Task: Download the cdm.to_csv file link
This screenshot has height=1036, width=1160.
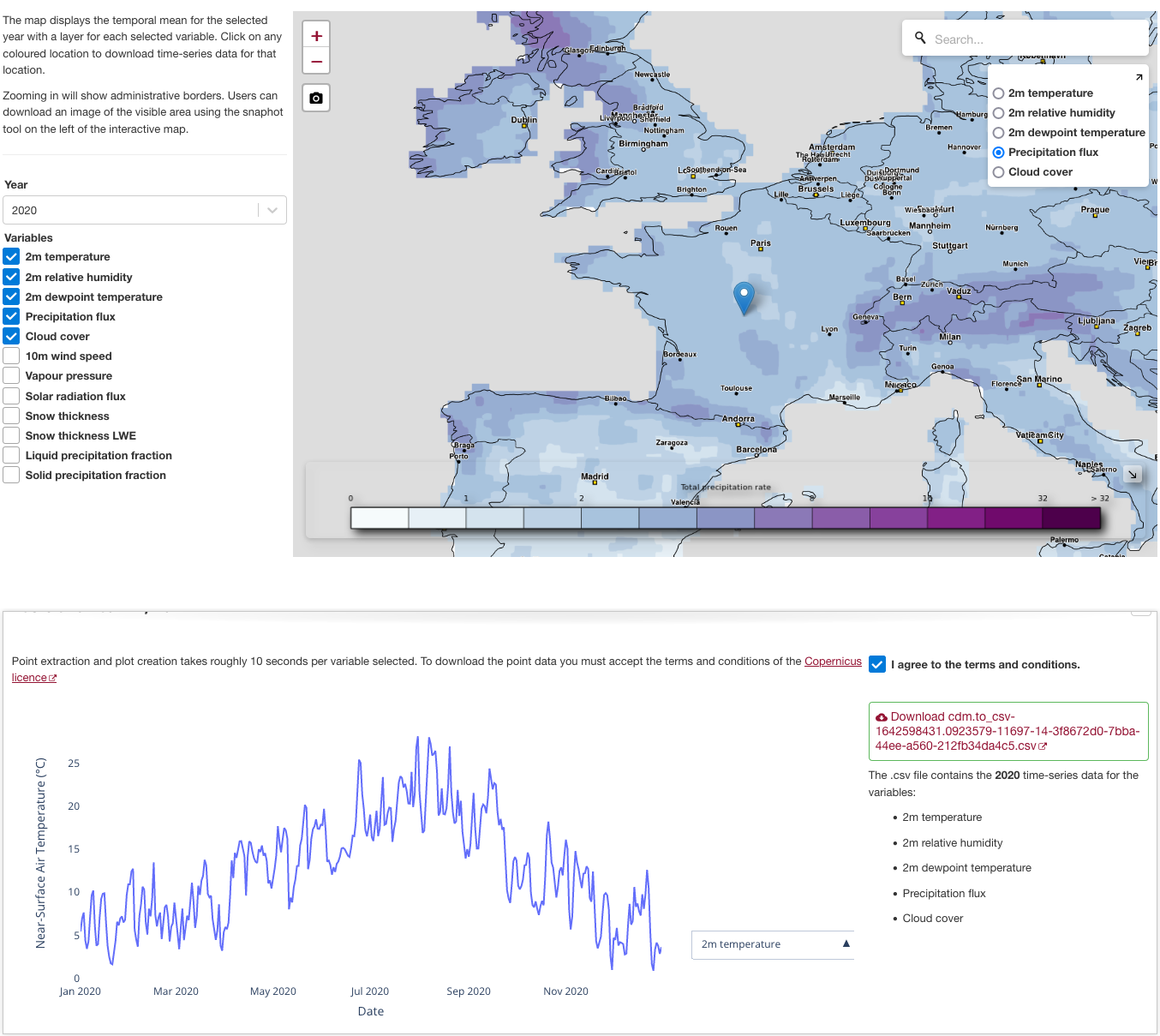Action: pyautogui.click(x=1008, y=732)
